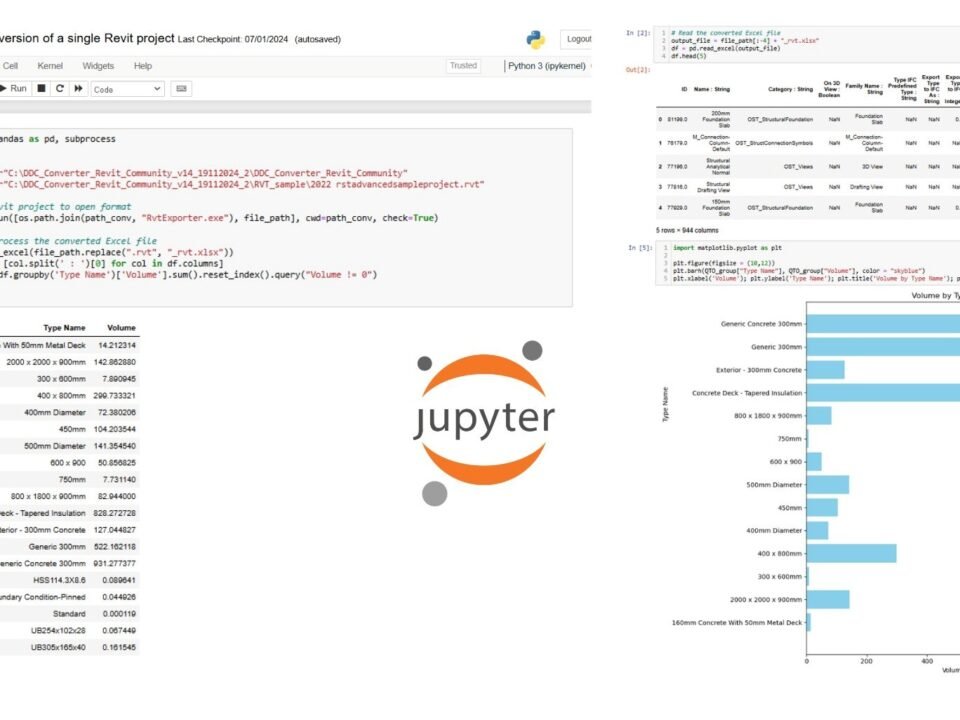Open the Cell menu
The width and height of the screenshot is (960, 720).
tap(10, 66)
